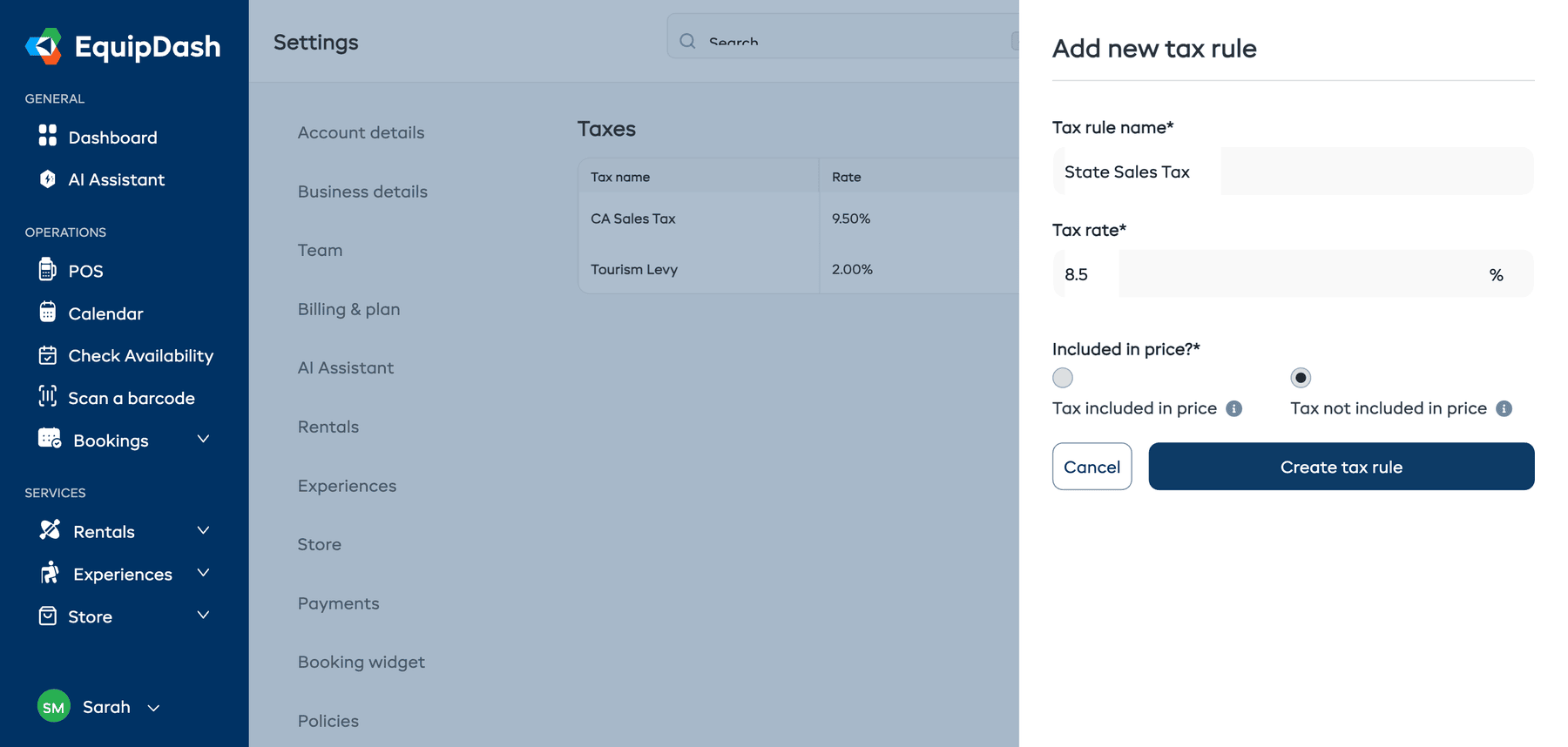Open AI Assistant settings section

pos(345,367)
